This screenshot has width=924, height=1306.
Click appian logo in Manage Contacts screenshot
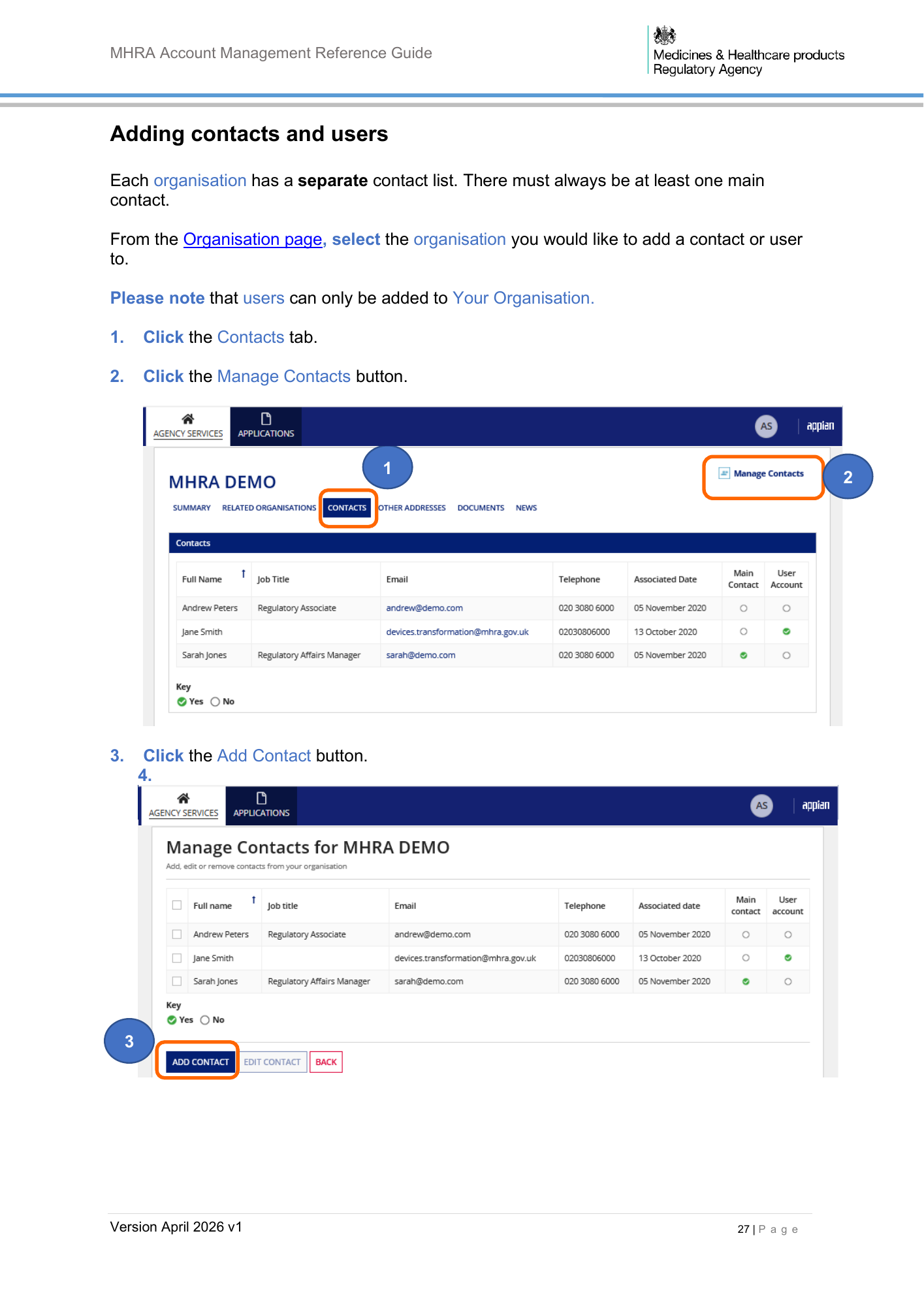(816, 805)
